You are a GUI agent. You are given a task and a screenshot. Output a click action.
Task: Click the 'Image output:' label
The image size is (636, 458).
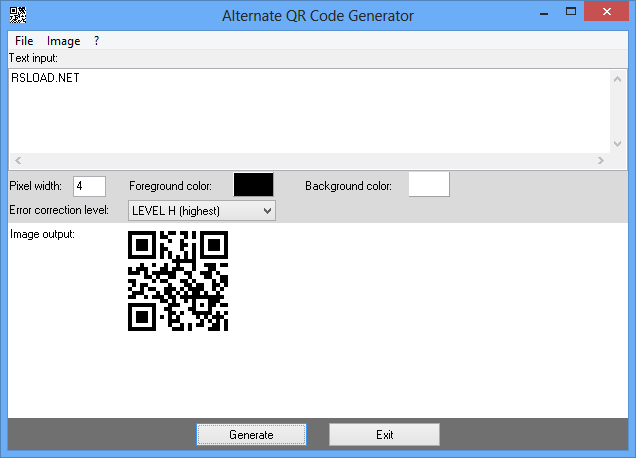(x=42, y=234)
